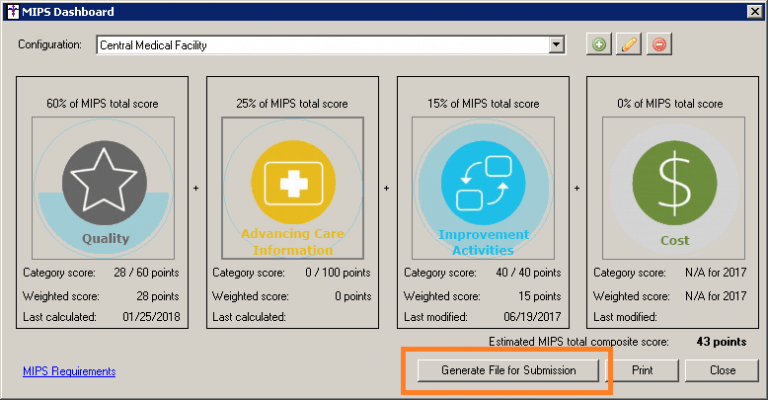Select the Improvement Activities label text

click(482, 242)
